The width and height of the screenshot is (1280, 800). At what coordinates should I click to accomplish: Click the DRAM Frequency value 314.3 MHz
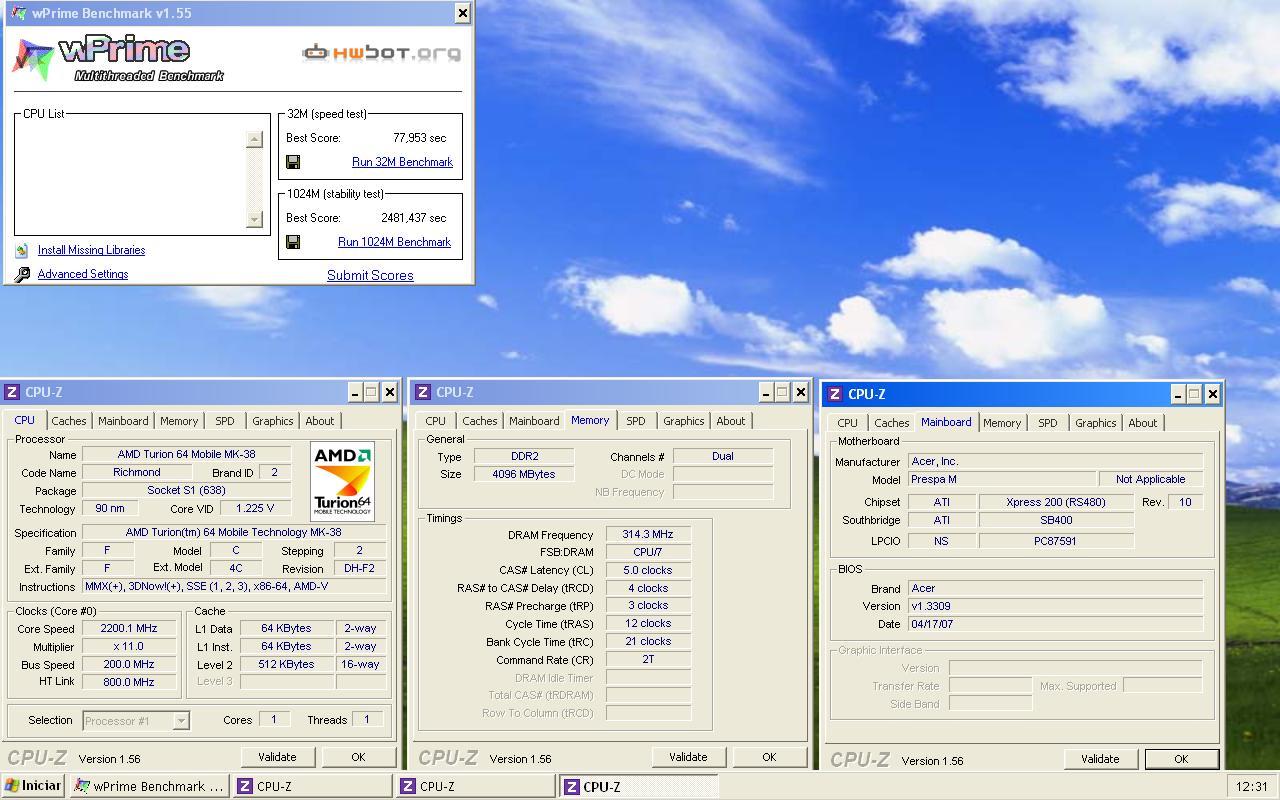648,535
